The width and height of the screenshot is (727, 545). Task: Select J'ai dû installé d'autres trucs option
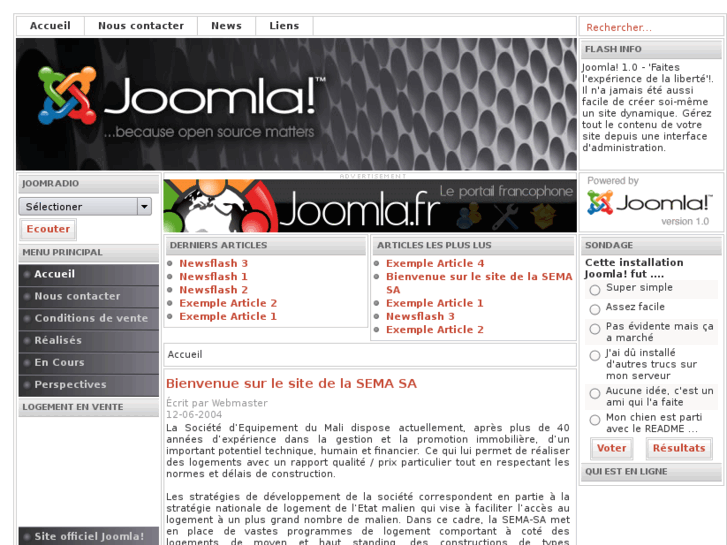coord(595,355)
